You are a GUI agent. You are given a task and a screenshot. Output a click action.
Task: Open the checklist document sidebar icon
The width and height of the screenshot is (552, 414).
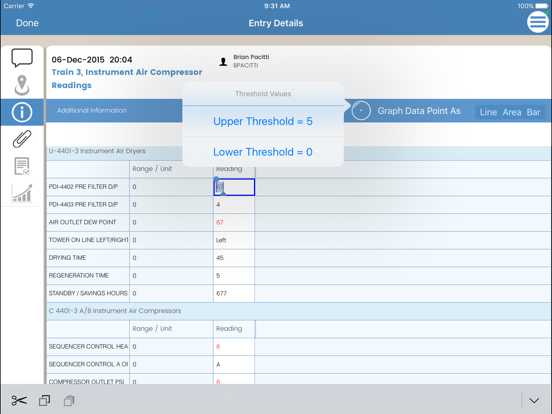point(22,166)
